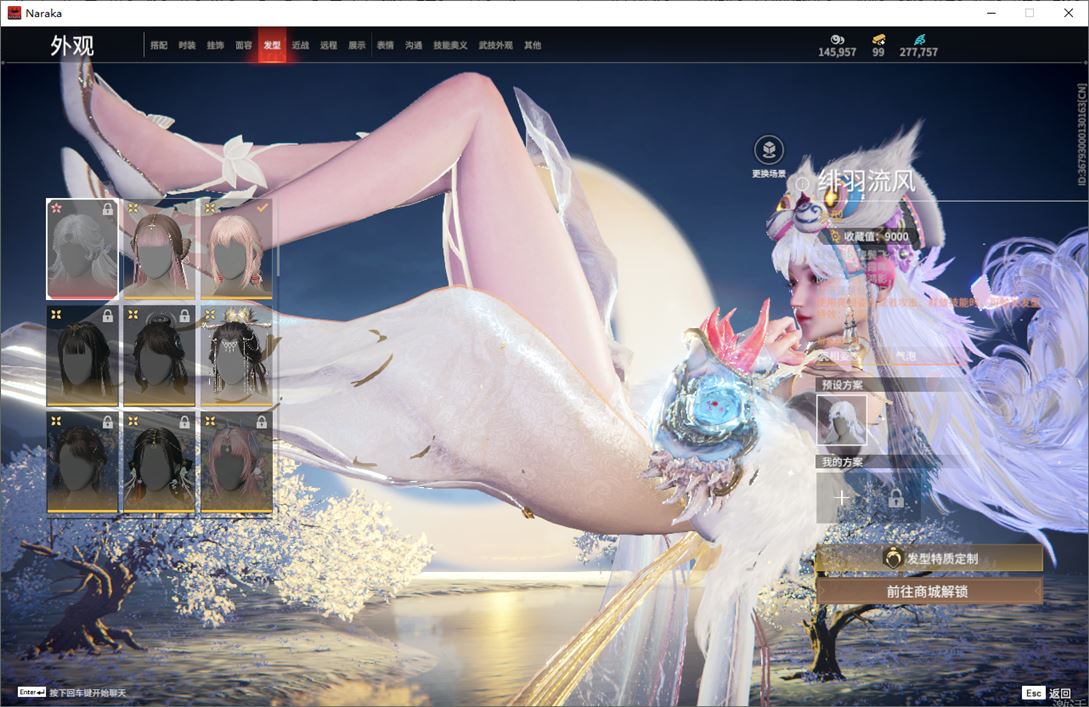This screenshot has height=707, width=1089.
Task: Open 发型特质定制 hairstyle customization
Action: coord(929,558)
